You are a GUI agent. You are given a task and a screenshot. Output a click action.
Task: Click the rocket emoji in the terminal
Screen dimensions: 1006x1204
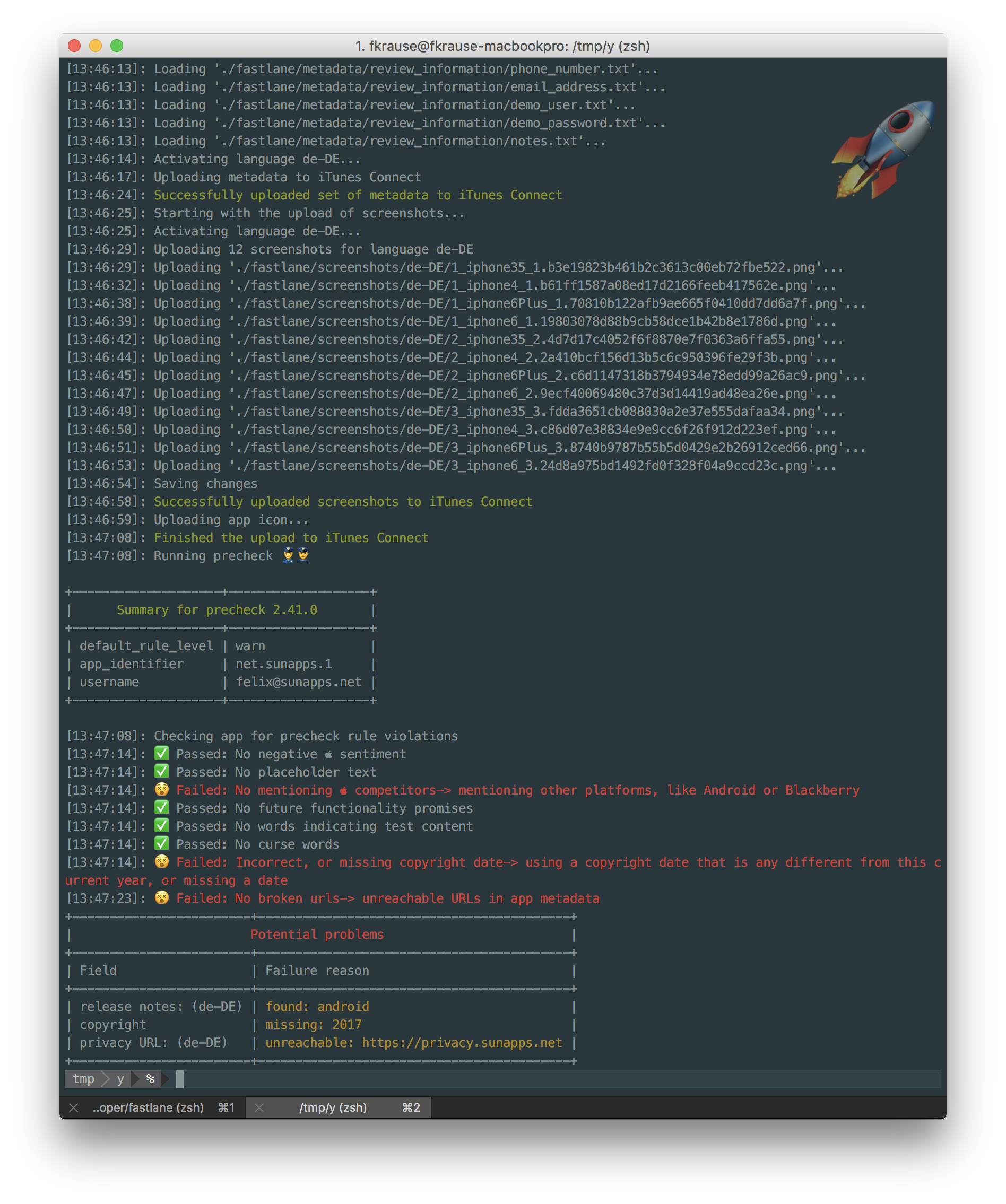(883, 150)
